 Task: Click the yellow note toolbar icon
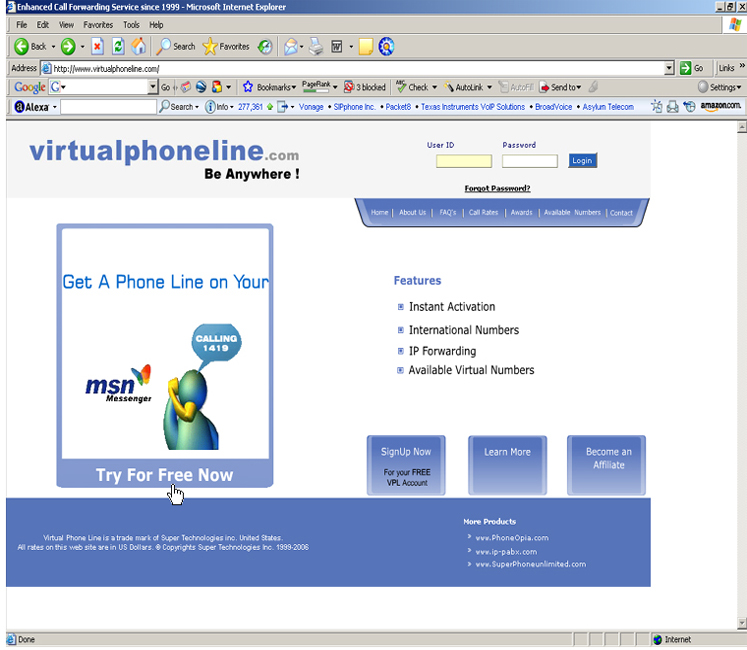tap(366, 47)
